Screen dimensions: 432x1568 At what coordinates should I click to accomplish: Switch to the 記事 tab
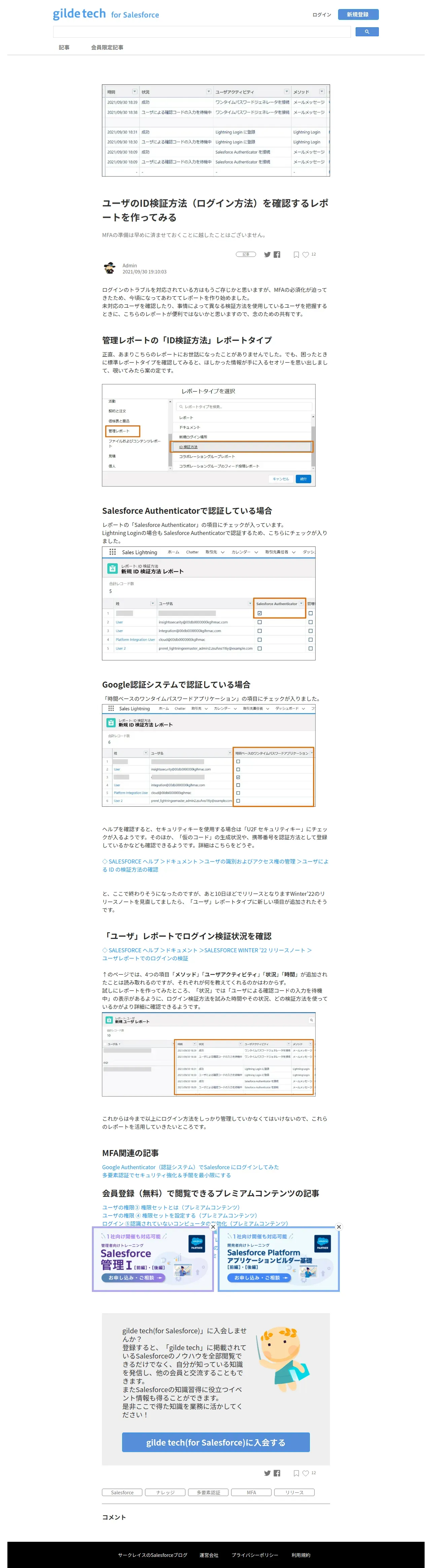tap(64, 47)
